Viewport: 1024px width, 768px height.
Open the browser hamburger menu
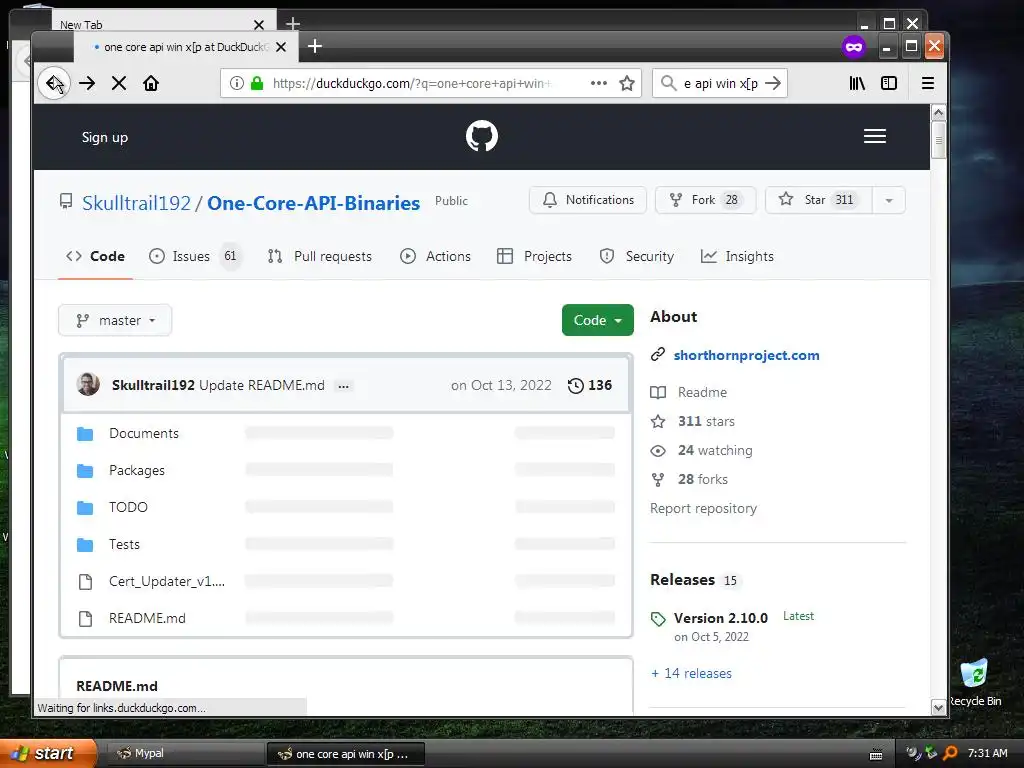tap(927, 83)
